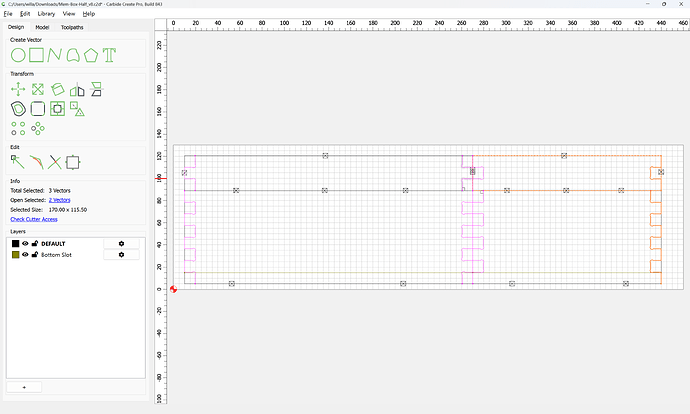The width and height of the screenshot is (690, 414).
Task: Open the Scale transform tool
Action: coord(38,89)
